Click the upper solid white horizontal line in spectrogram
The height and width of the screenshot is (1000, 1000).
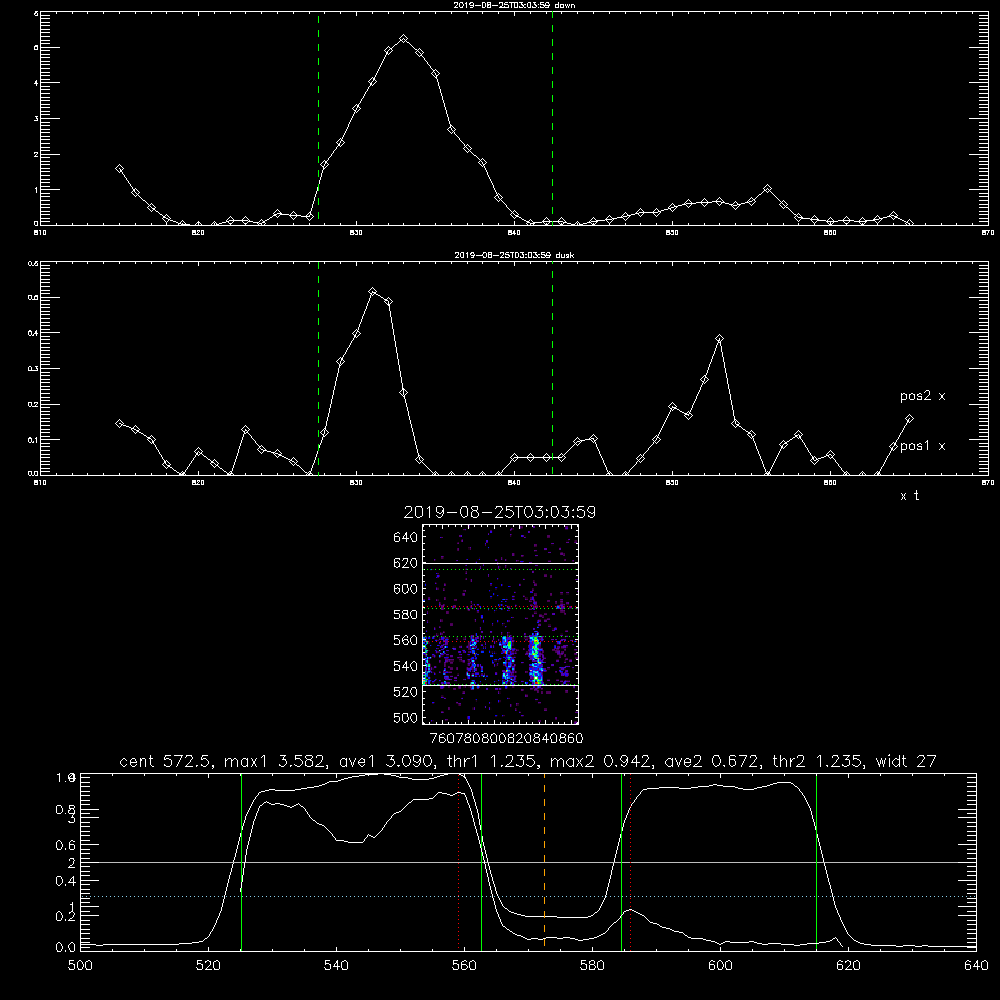(x=500, y=563)
